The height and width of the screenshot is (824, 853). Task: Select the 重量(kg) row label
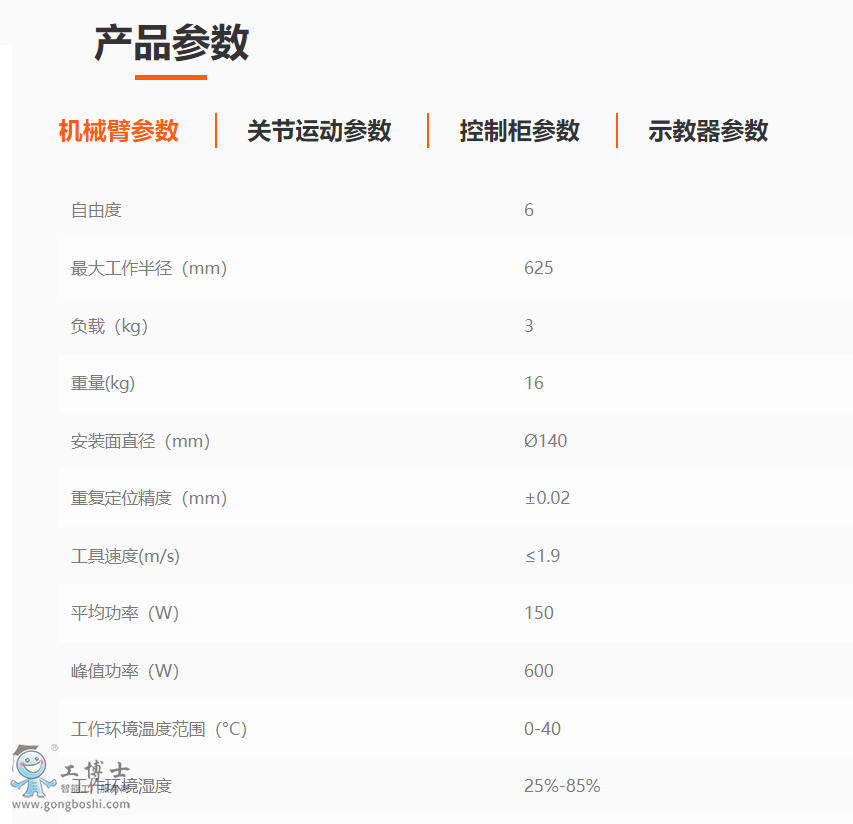[x=103, y=383]
